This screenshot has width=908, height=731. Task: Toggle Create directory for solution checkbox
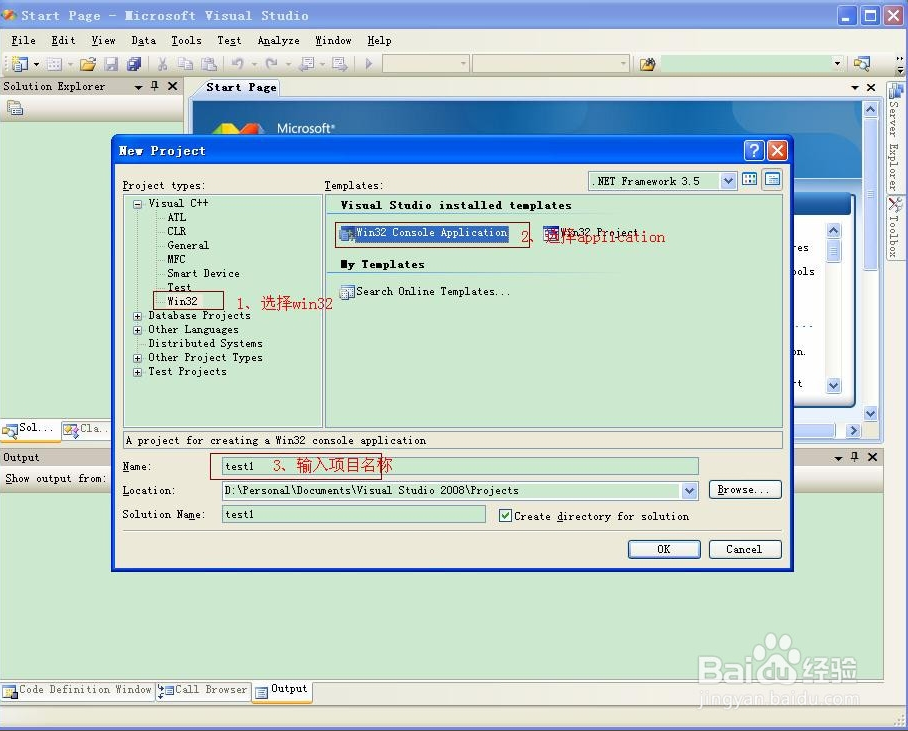coord(505,516)
